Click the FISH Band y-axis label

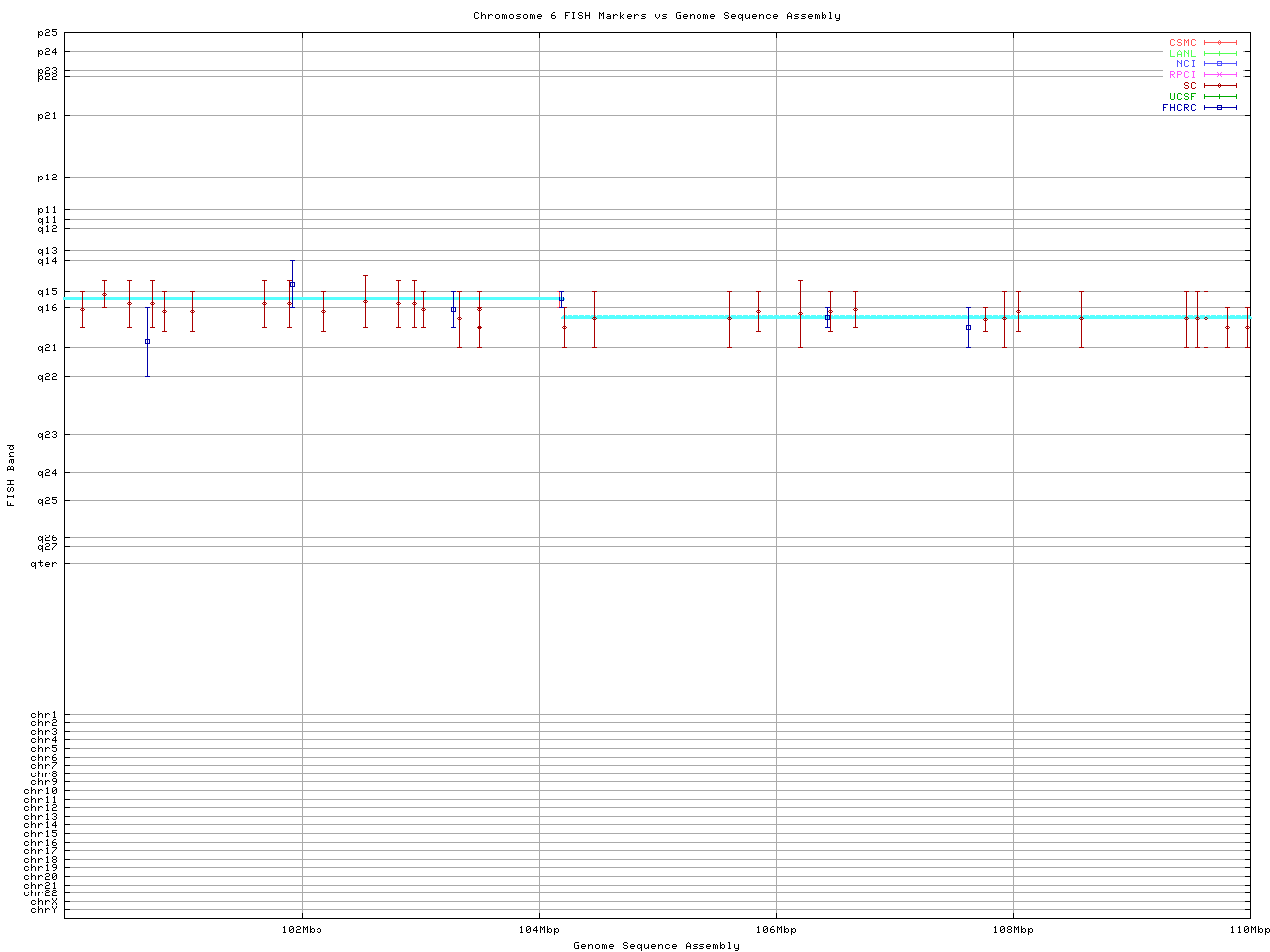click(x=11, y=475)
